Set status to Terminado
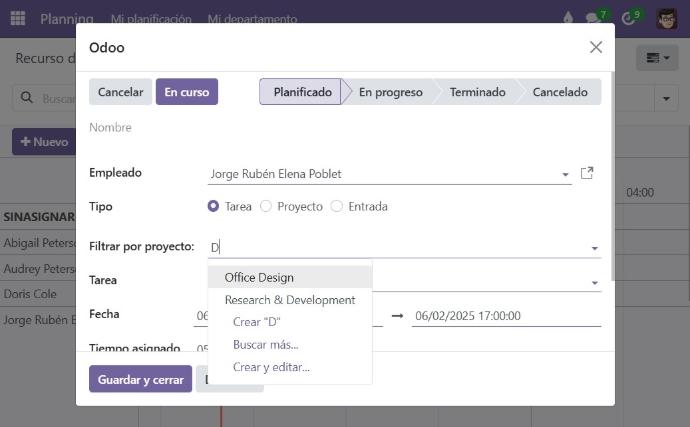The height and width of the screenshot is (427, 690). click(477, 92)
